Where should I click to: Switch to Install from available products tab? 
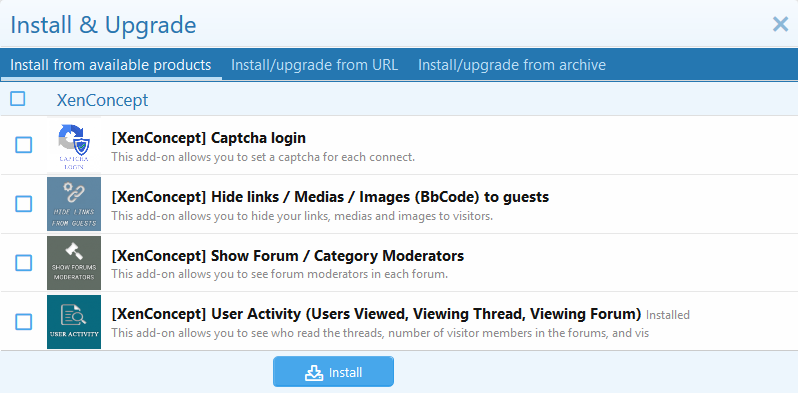[x=110, y=65]
